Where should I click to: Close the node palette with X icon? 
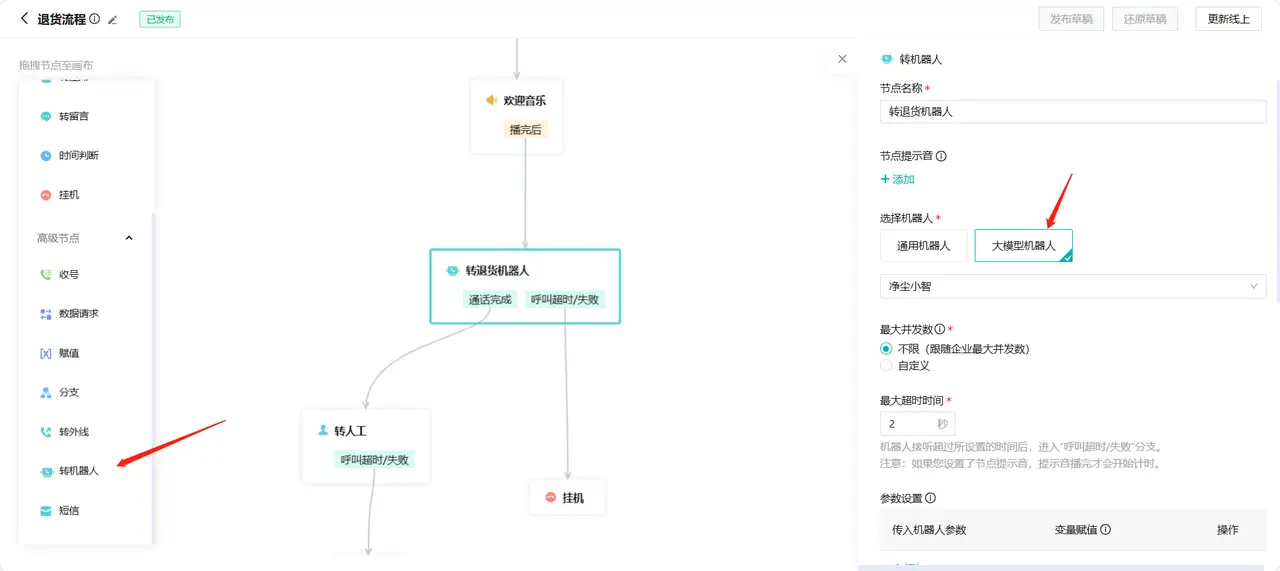(x=842, y=59)
